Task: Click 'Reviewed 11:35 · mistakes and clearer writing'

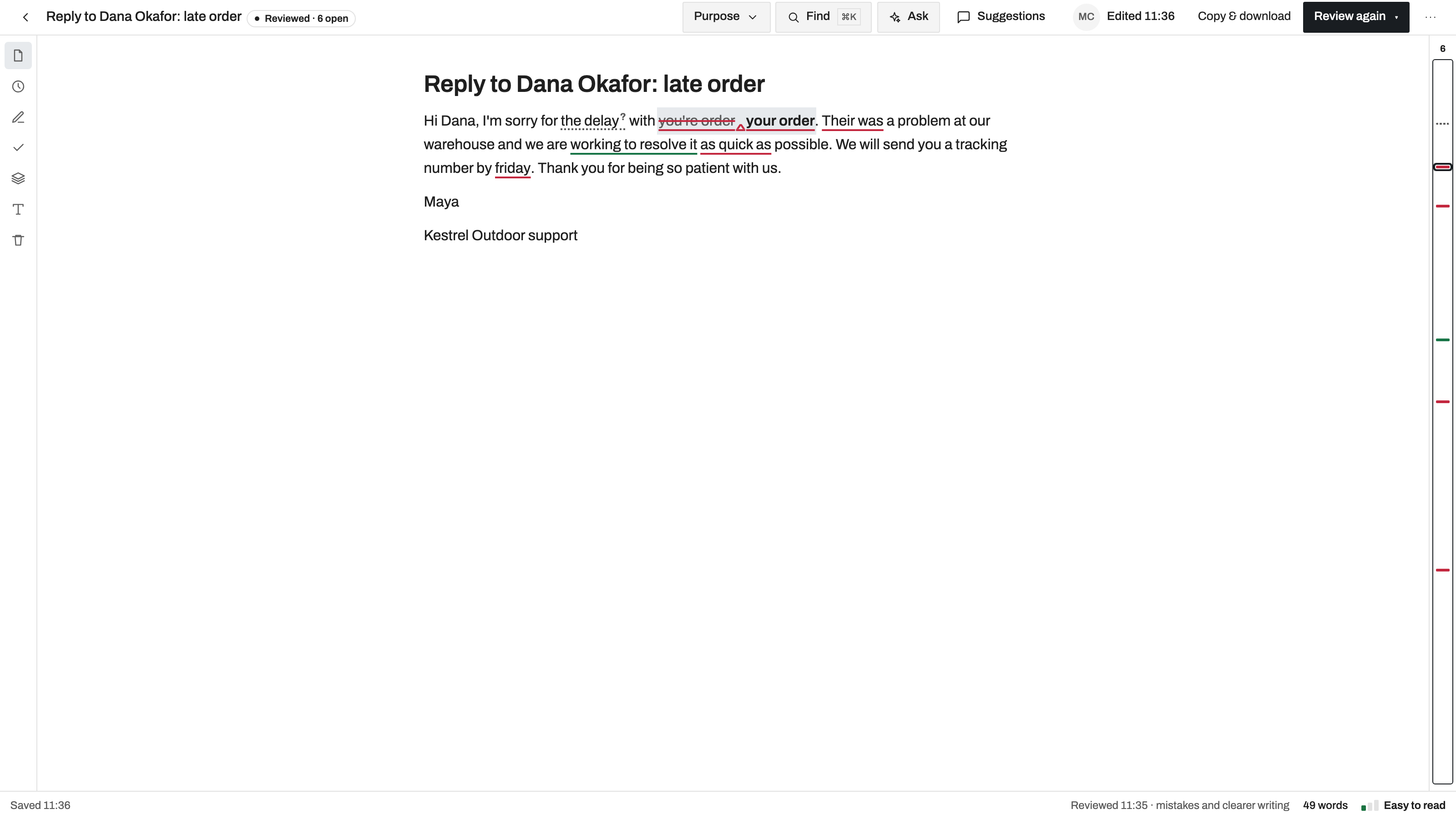Action: pos(1180,805)
